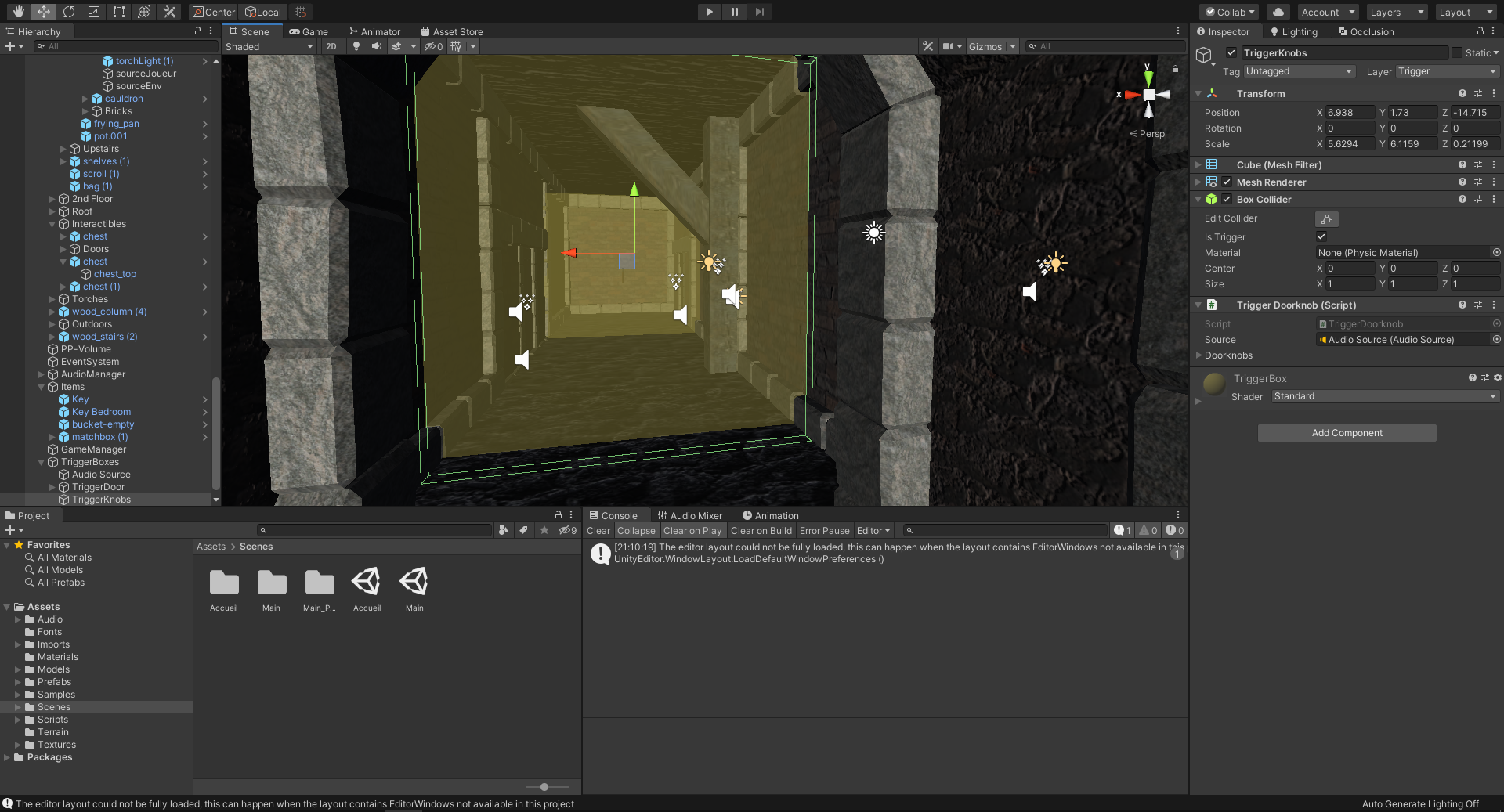The height and width of the screenshot is (812, 1504).
Task: Click the Edit Collider icon button
Action: tap(1326, 219)
